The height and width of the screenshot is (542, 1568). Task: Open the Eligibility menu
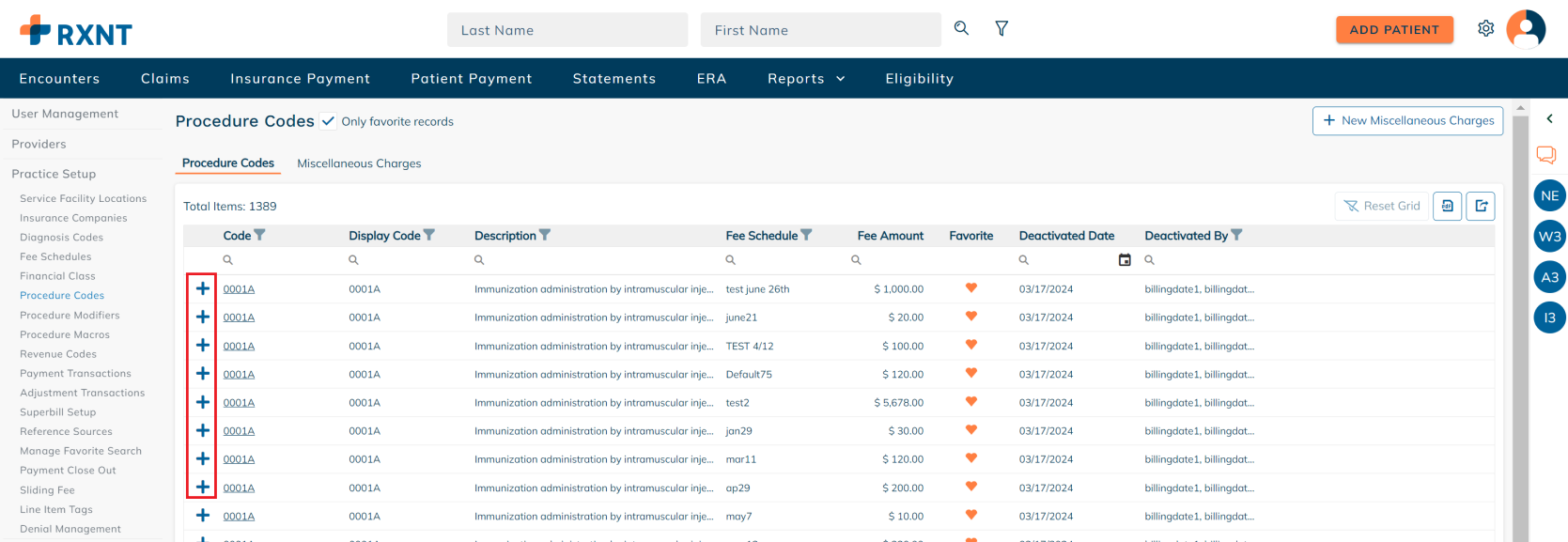(920, 79)
